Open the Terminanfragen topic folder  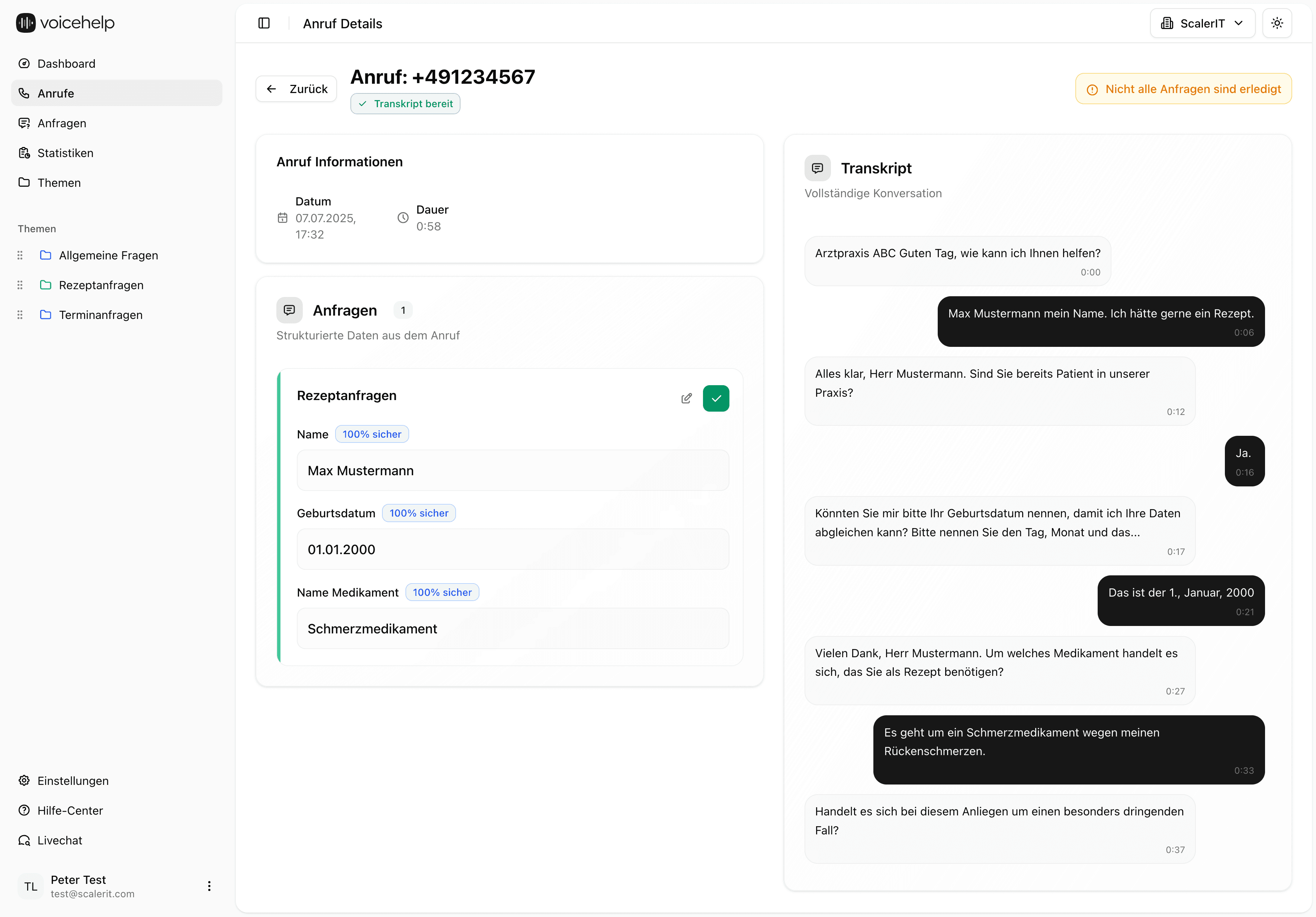(x=100, y=315)
